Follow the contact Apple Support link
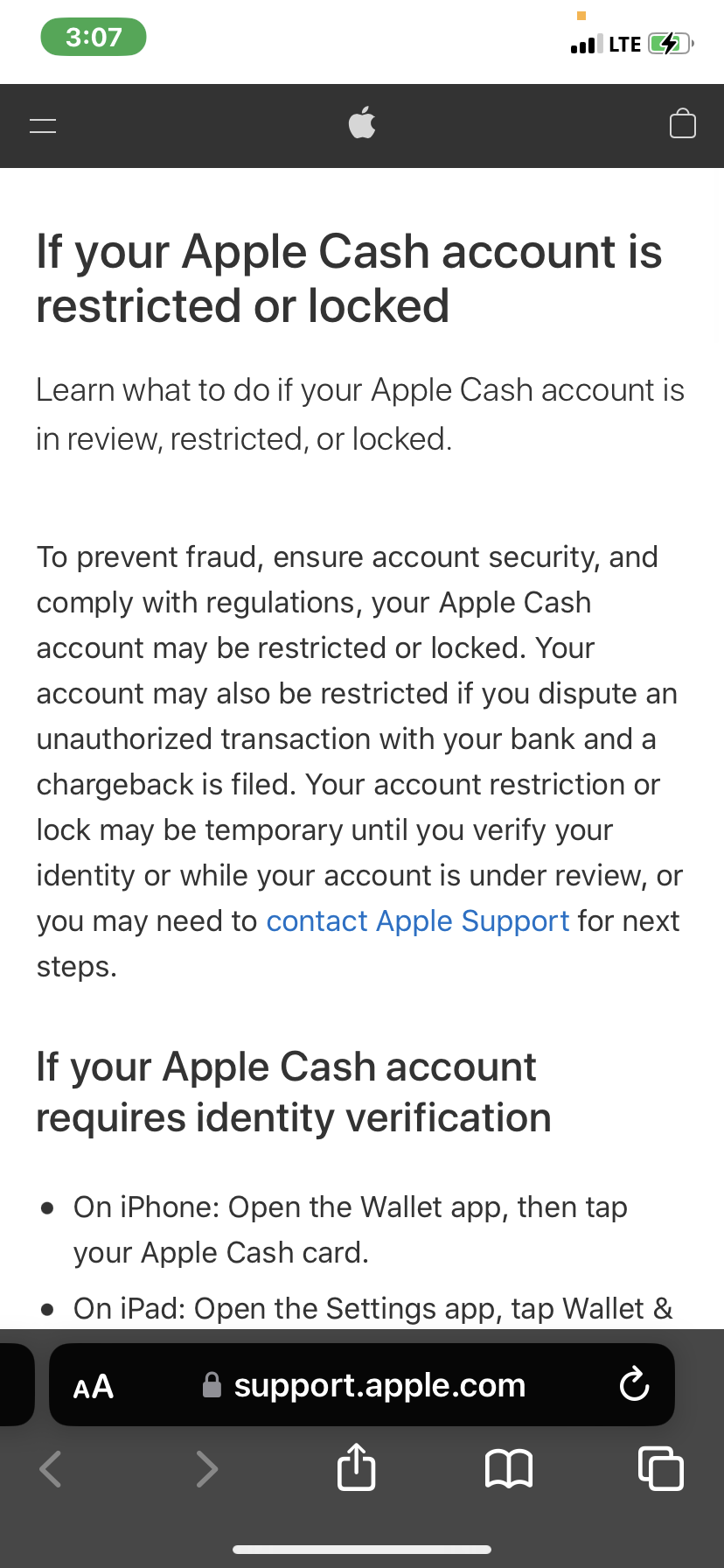The image size is (724, 1568). coord(418,921)
